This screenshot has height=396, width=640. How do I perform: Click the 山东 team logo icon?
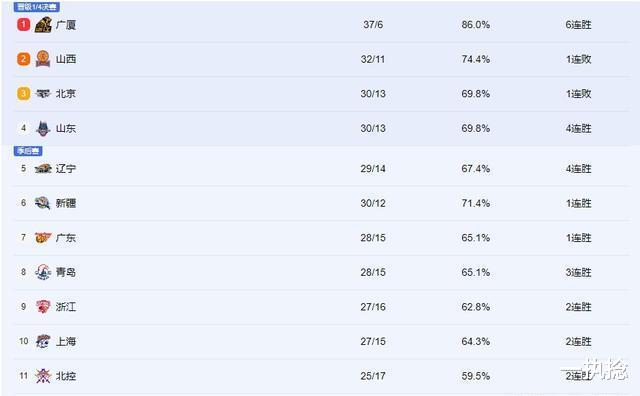[x=43, y=128]
